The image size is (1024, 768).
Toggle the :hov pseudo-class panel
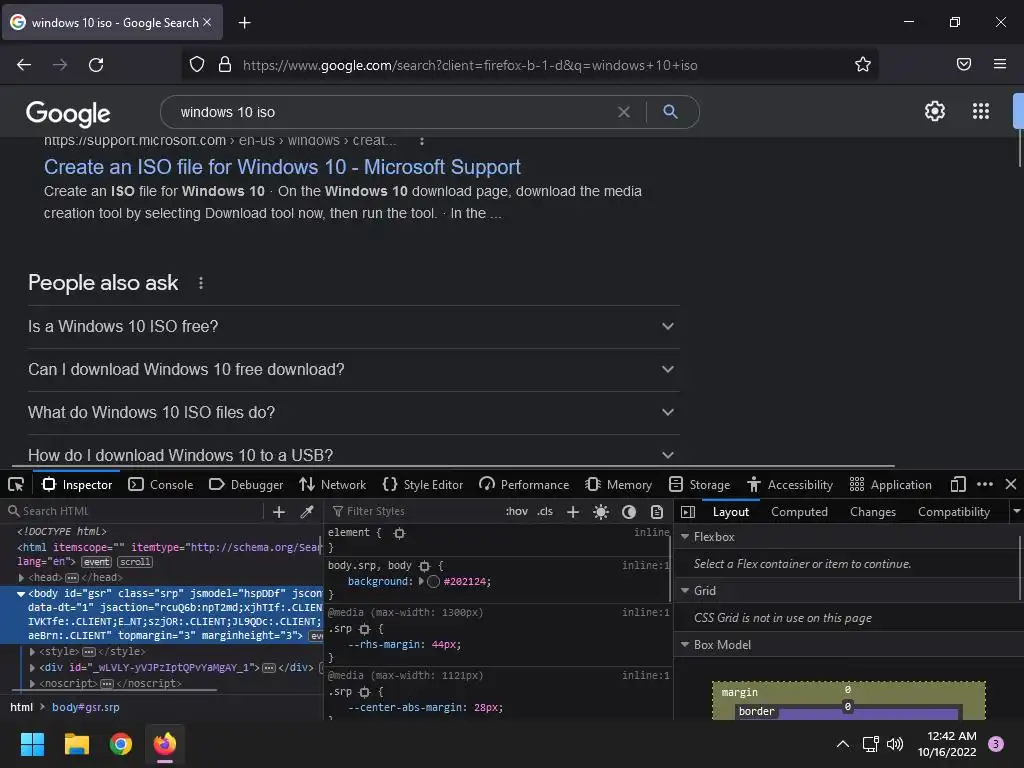(517, 511)
